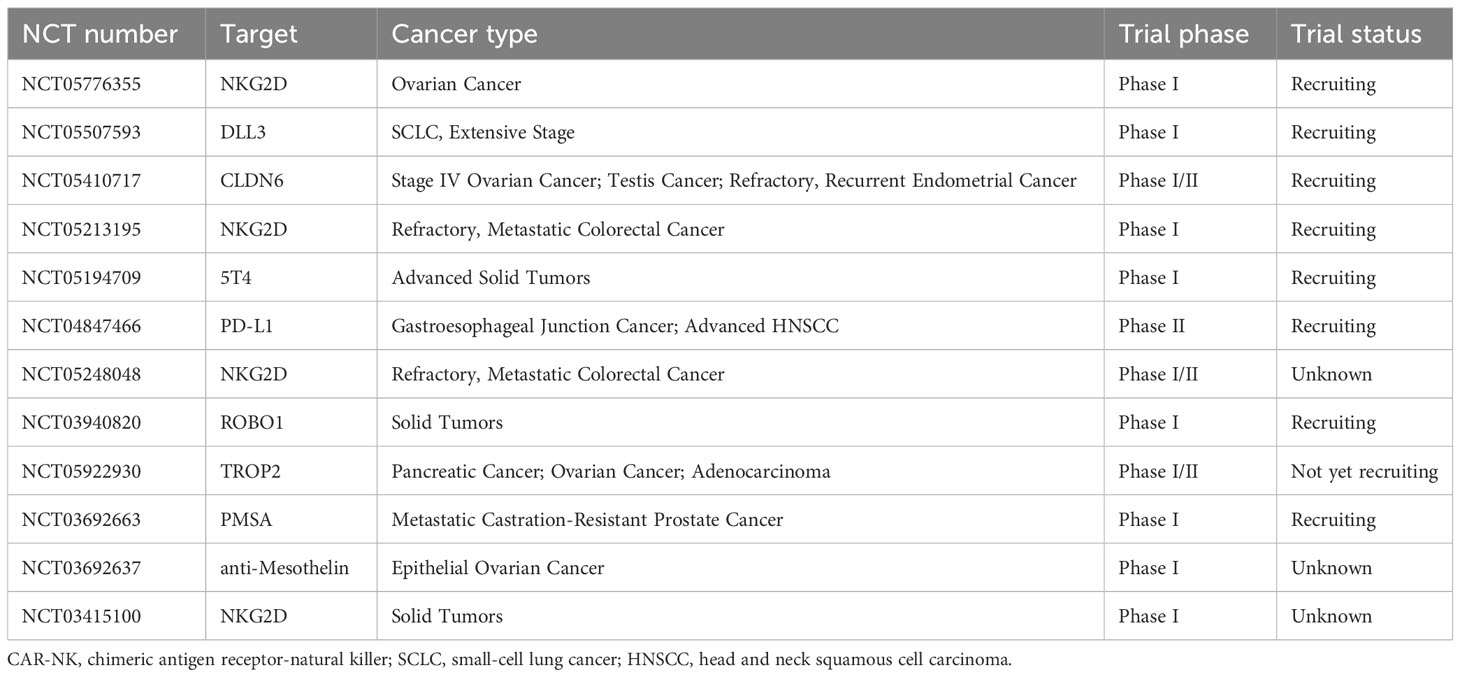This screenshot has height=677, width=1460.
Task: Select the Trial phase column header
Action: (x=1183, y=34)
